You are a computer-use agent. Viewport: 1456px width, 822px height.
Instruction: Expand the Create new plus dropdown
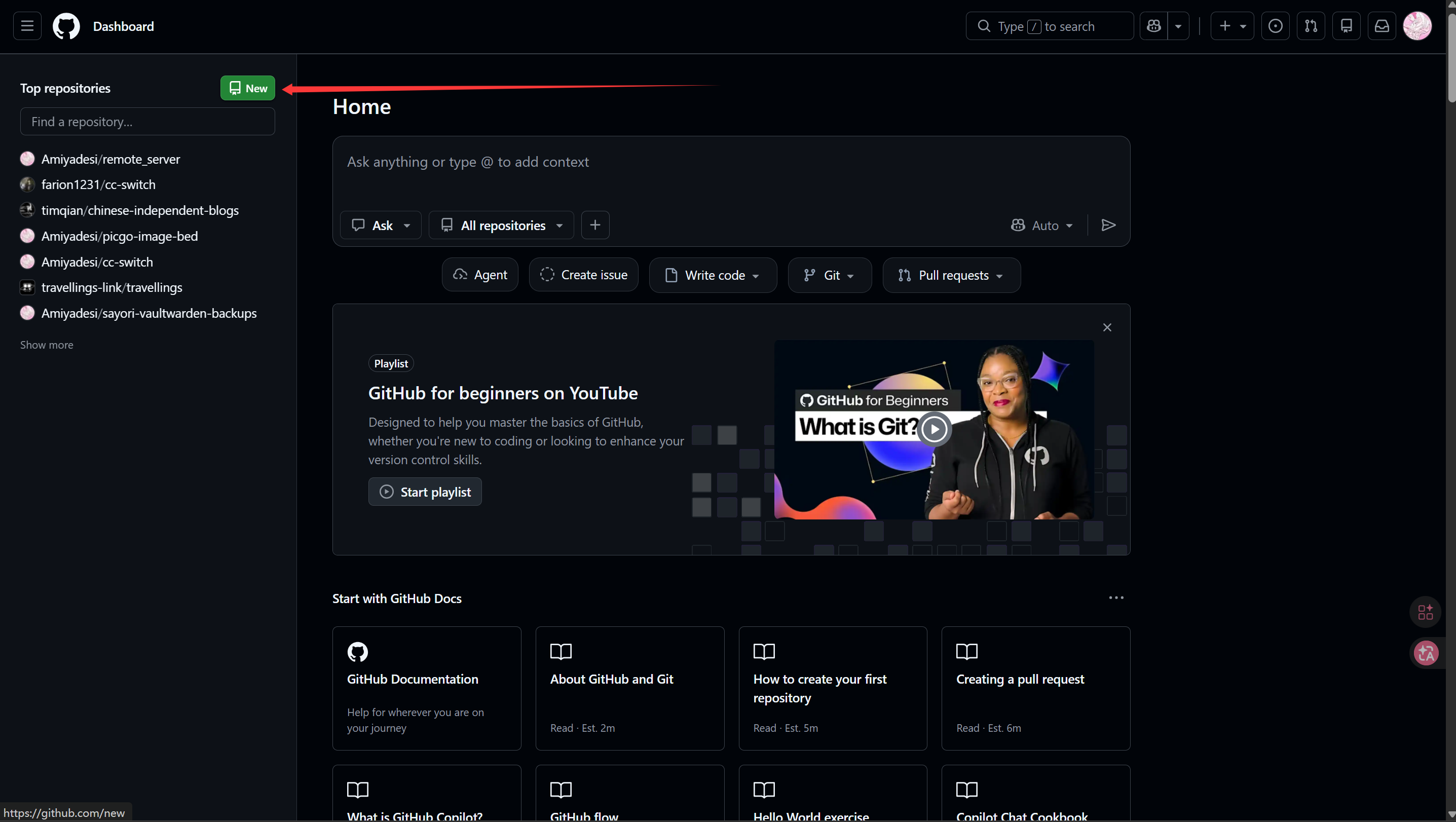pos(1232,26)
